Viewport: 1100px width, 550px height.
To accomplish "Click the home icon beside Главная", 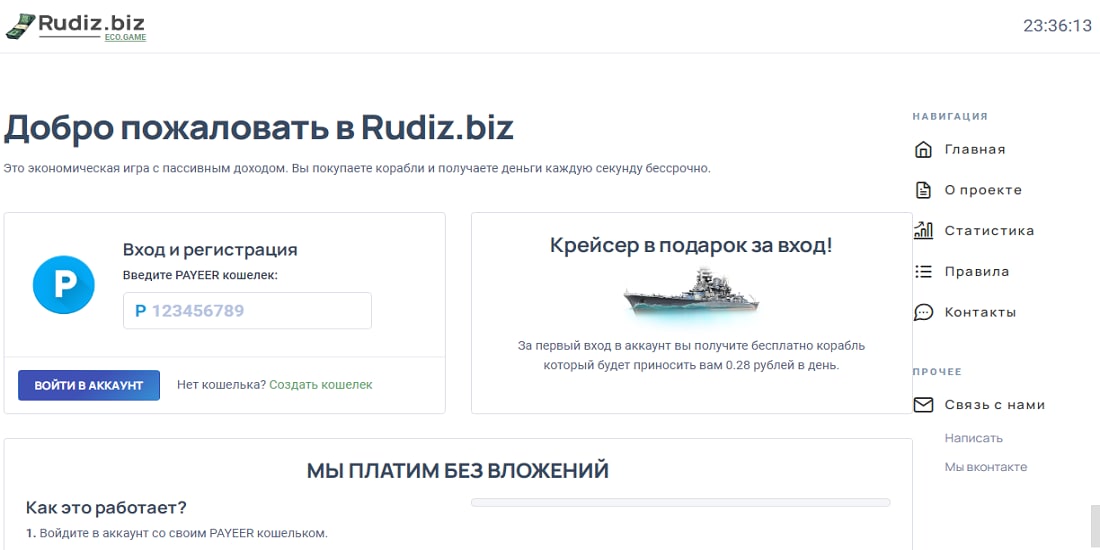I will tap(923, 149).
